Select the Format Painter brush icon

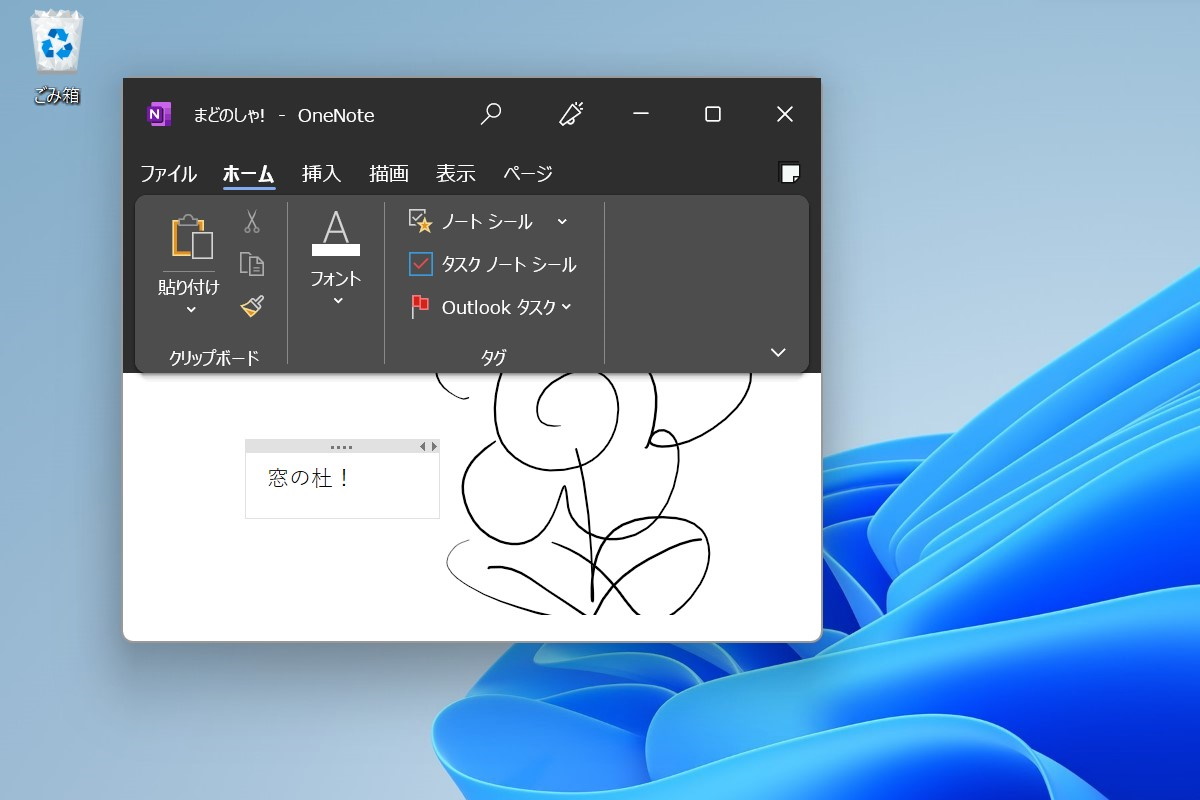tap(252, 307)
